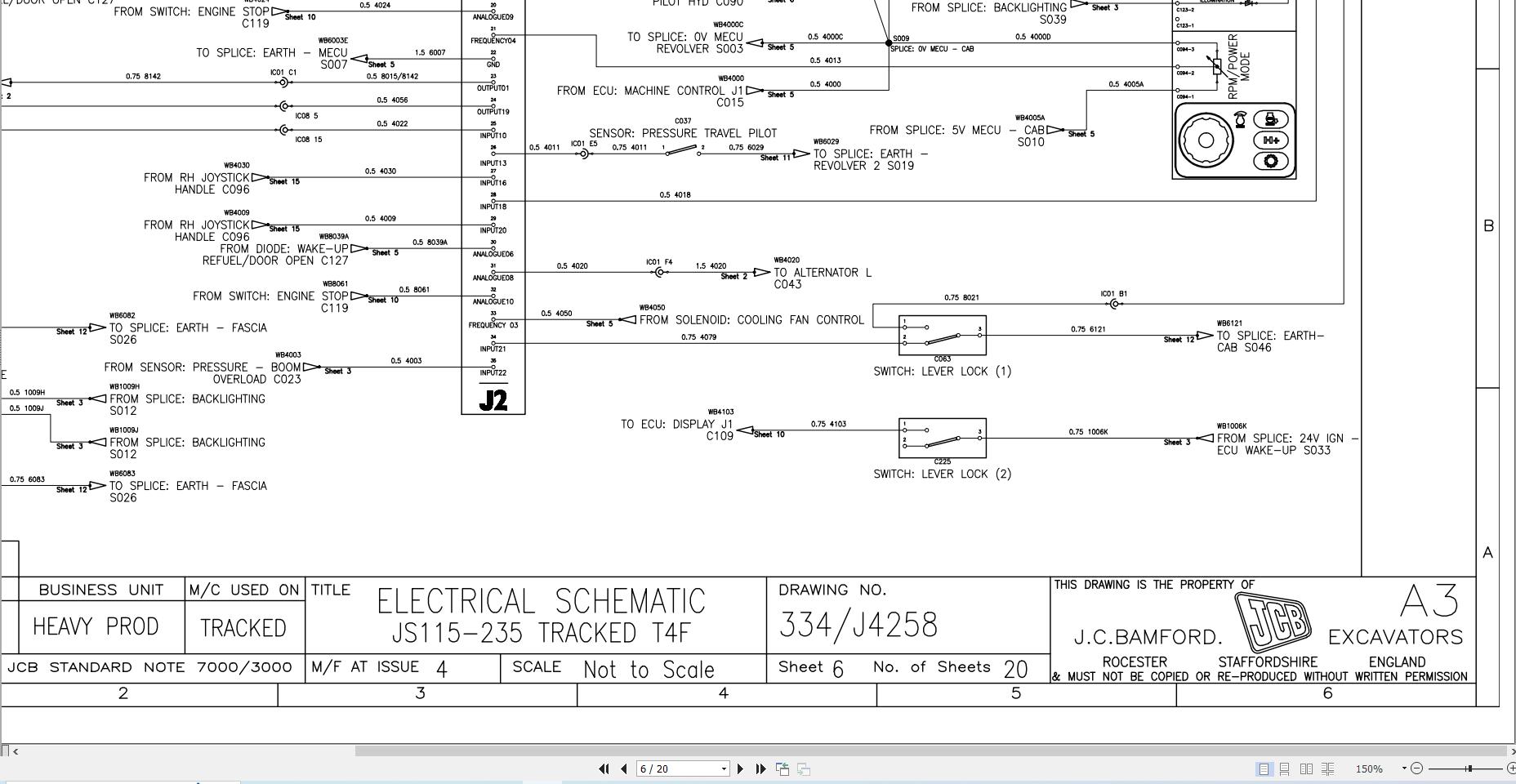Toggle single page view mode
The height and width of the screenshot is (784, 1516).
(x=1264, y=768)
